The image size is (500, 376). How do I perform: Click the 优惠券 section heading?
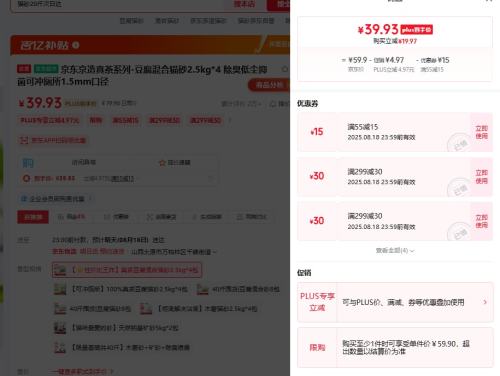(307, 104)
